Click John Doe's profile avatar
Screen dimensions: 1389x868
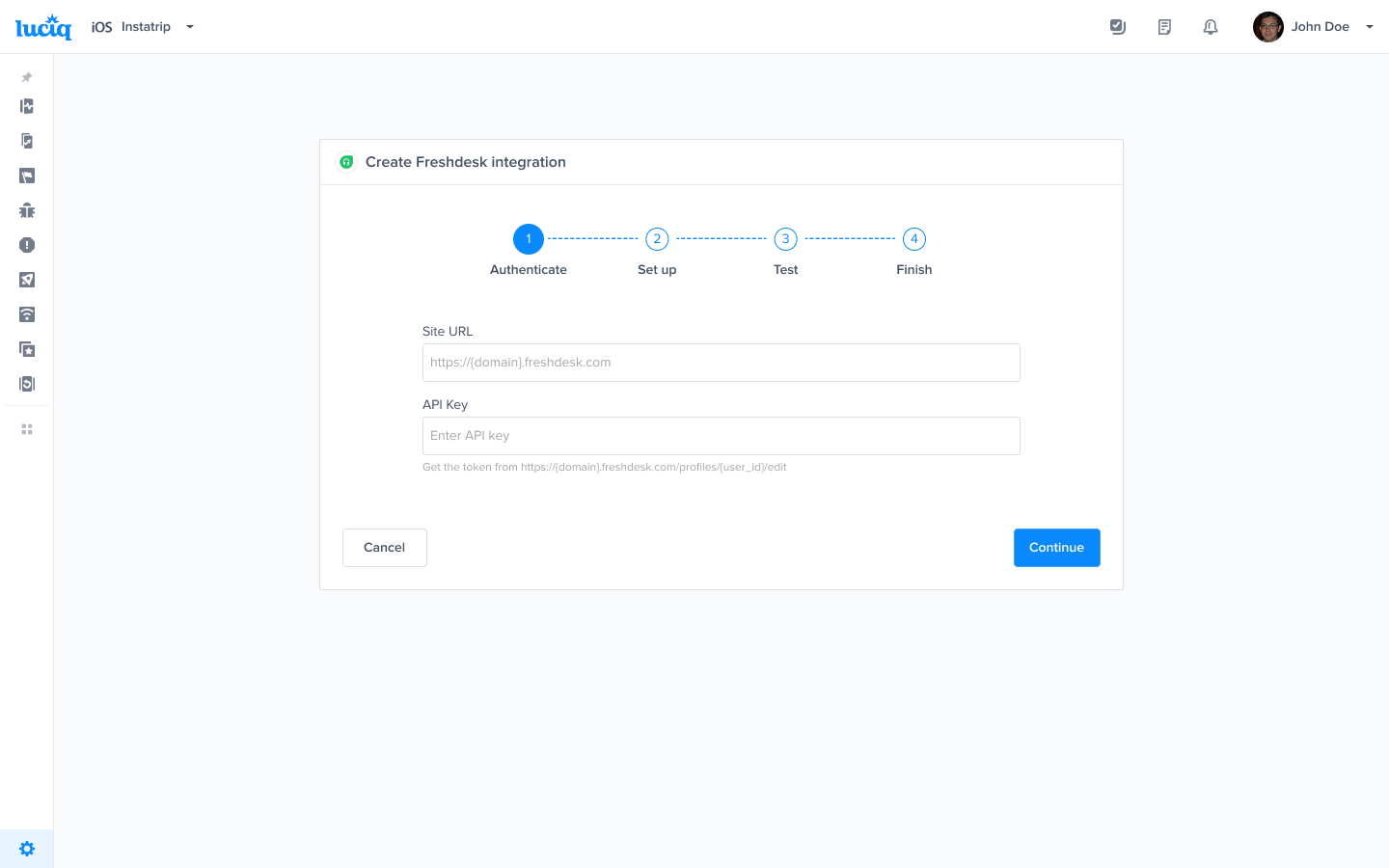click(x=1268, y=27)
